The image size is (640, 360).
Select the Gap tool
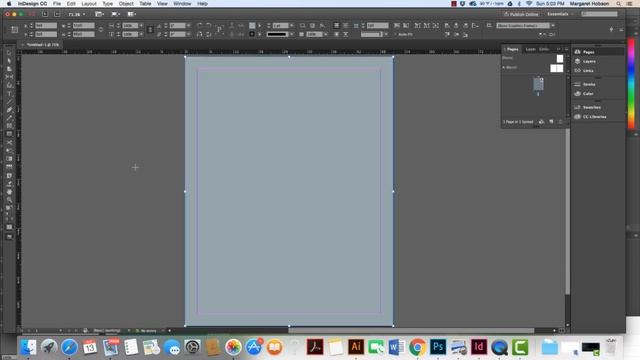click(9, 77)
